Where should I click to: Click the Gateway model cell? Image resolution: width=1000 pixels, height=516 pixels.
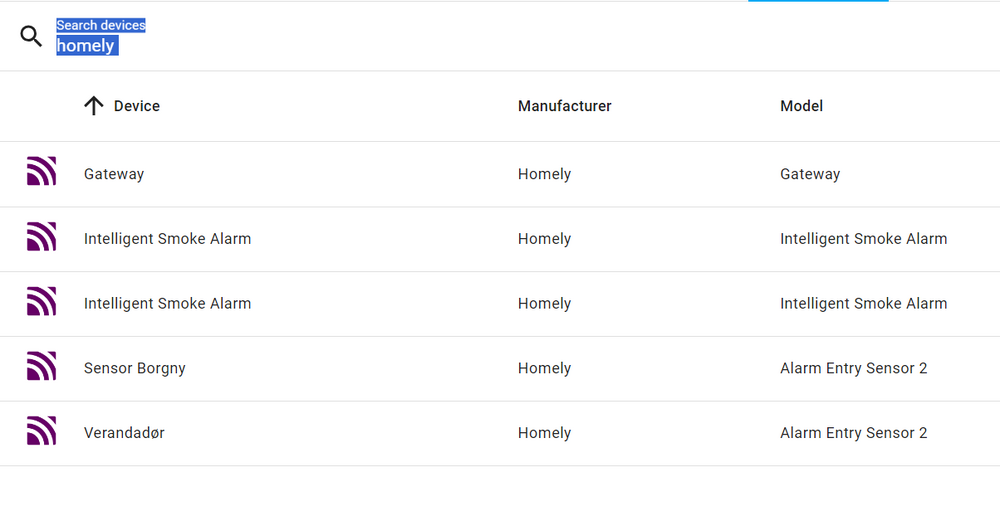point(810,174)
